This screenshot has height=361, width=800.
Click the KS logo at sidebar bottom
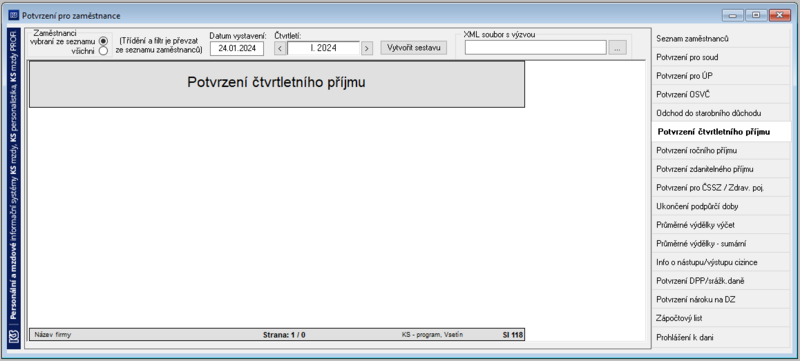coord(14,336)
